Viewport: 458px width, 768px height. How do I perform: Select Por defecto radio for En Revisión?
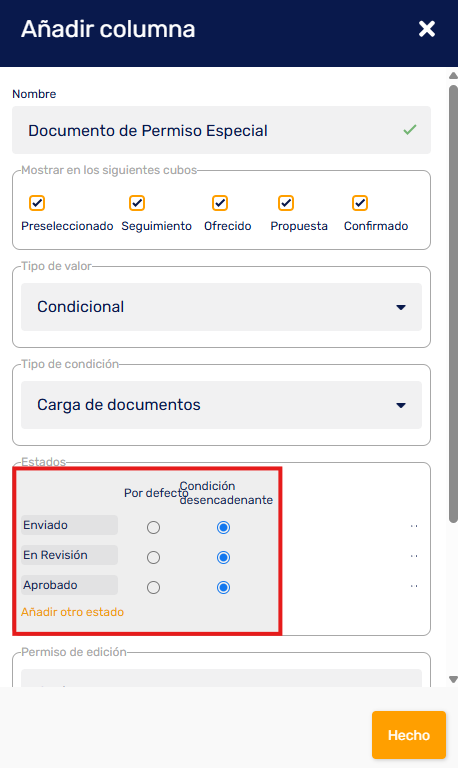coord(153,557)
